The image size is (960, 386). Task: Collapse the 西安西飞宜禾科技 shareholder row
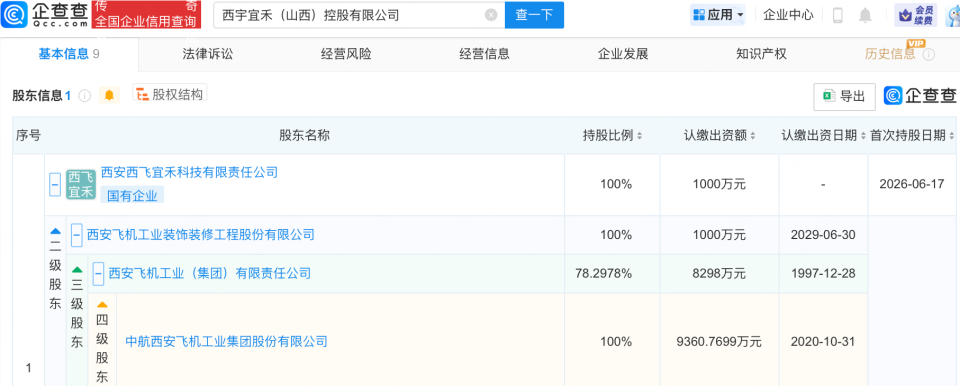pyautogui.click(x=55, y=184)
